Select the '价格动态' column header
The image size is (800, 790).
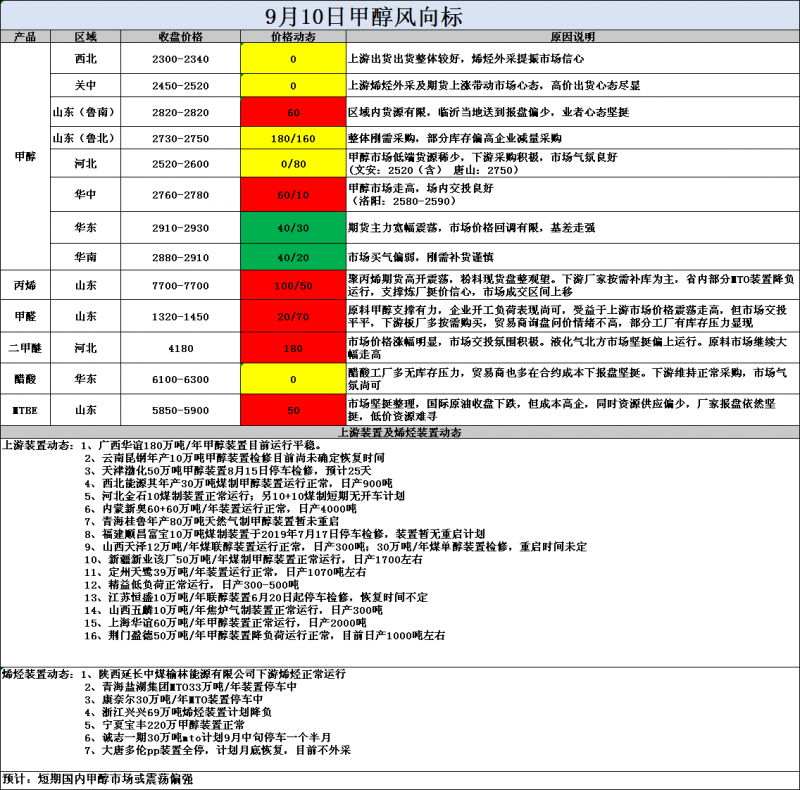pyautogui.click(x=293, y=37)
